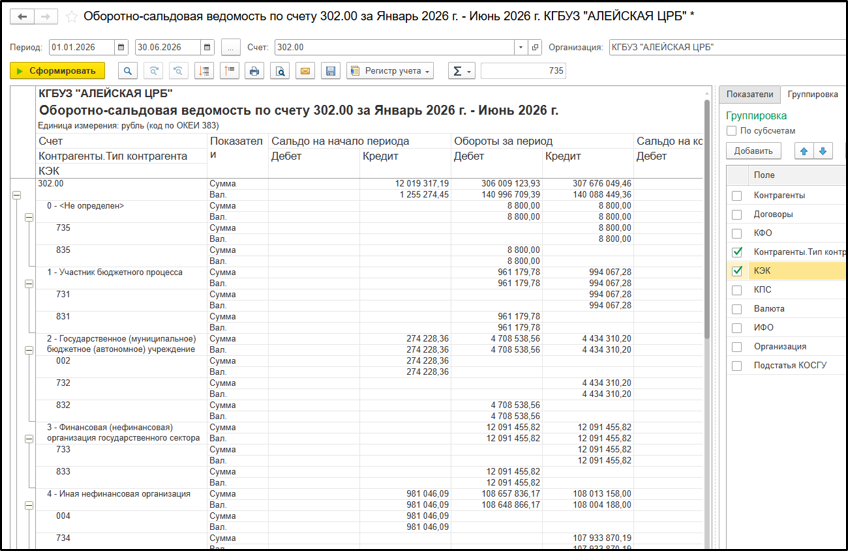
Task: Switch to the Показатели tab
Action: pyautogui.click(x=750, y=94)
